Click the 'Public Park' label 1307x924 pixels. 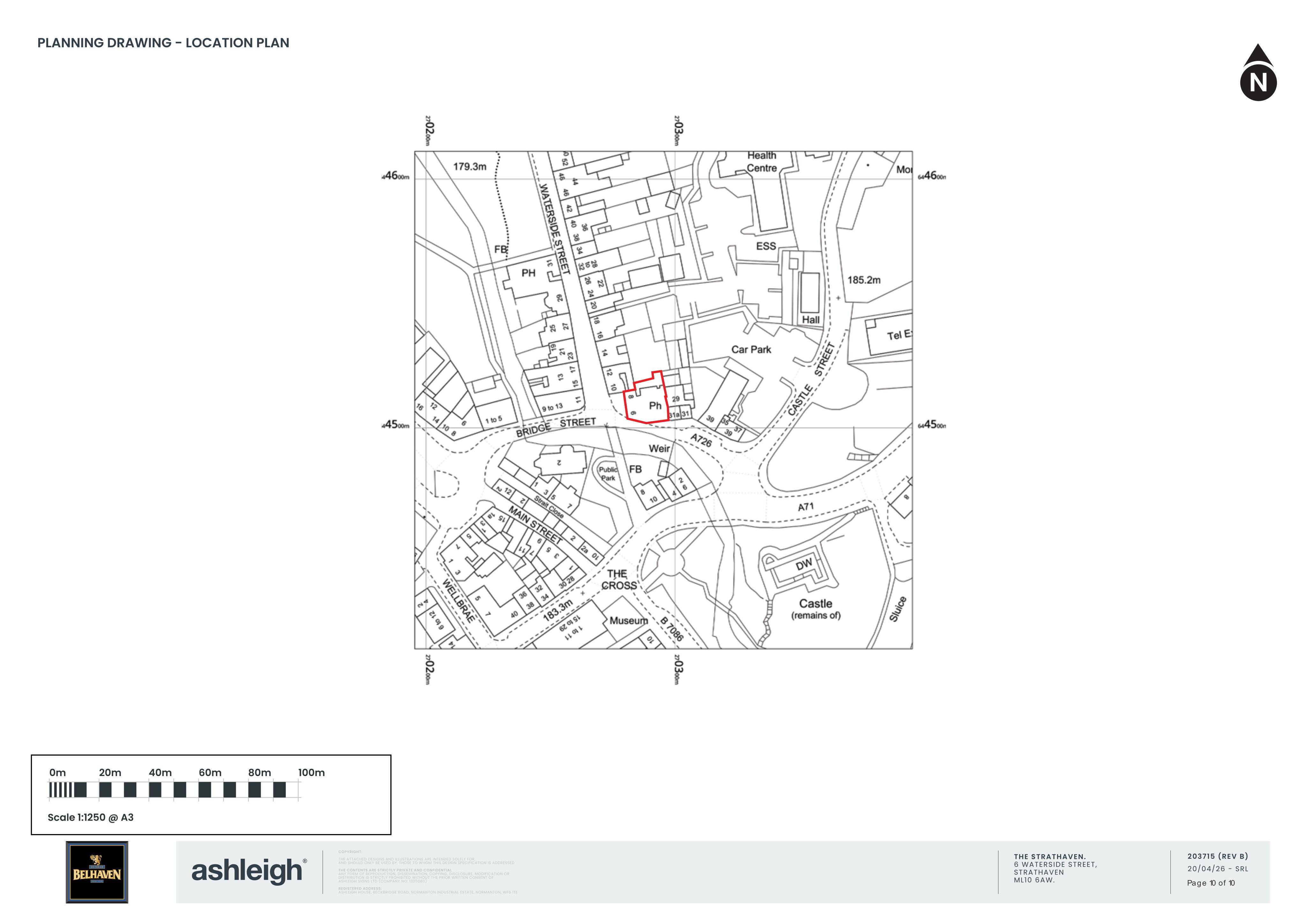tap(608, 473)
